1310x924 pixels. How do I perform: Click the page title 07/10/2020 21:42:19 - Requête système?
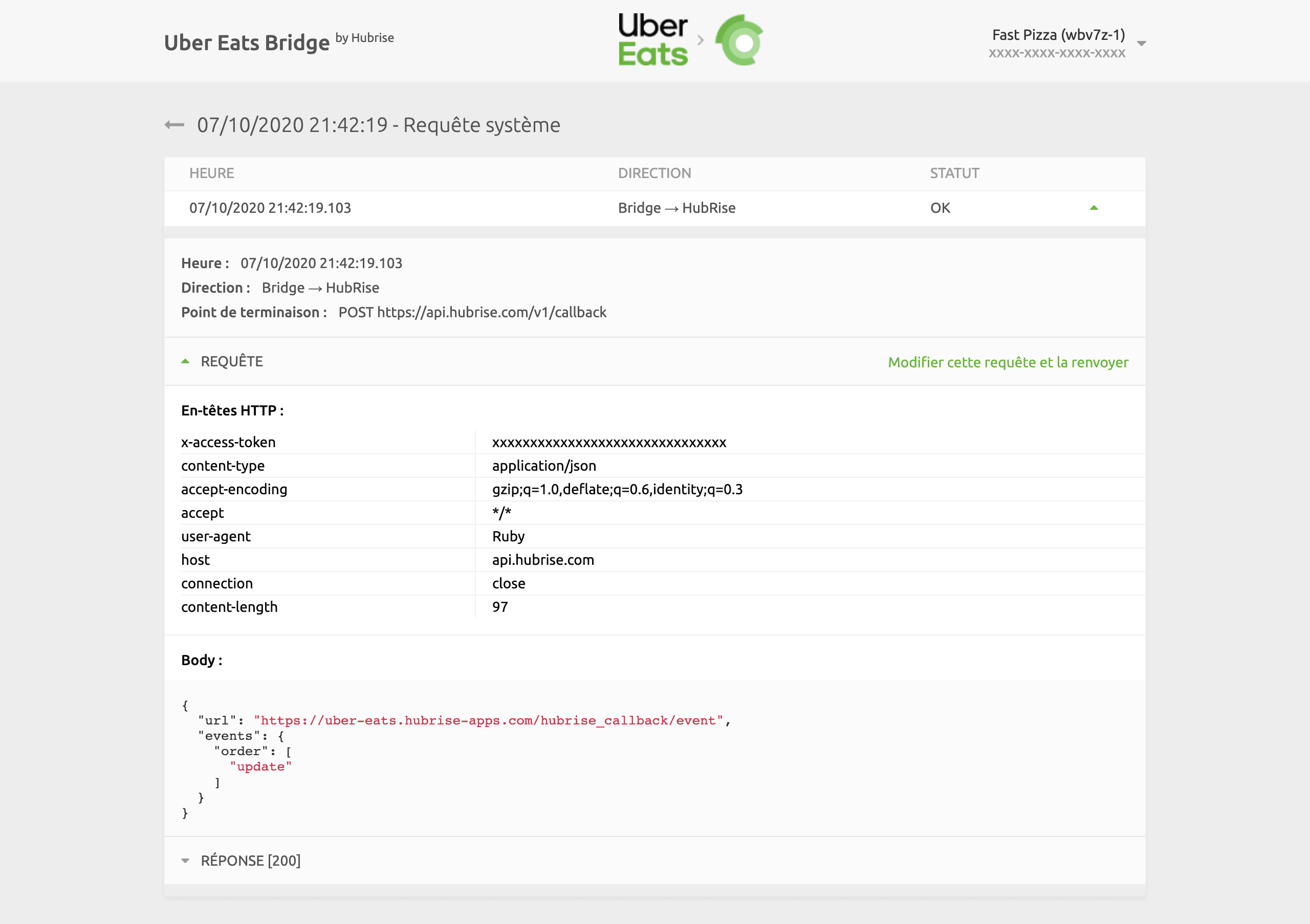[x=378, y=125]
